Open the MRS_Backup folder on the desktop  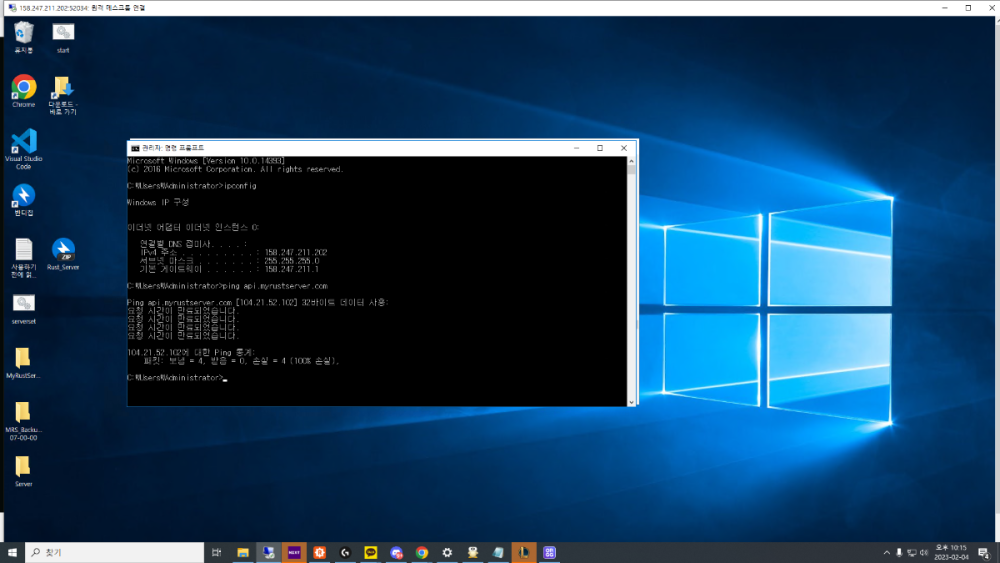click(x=23, y=412)
